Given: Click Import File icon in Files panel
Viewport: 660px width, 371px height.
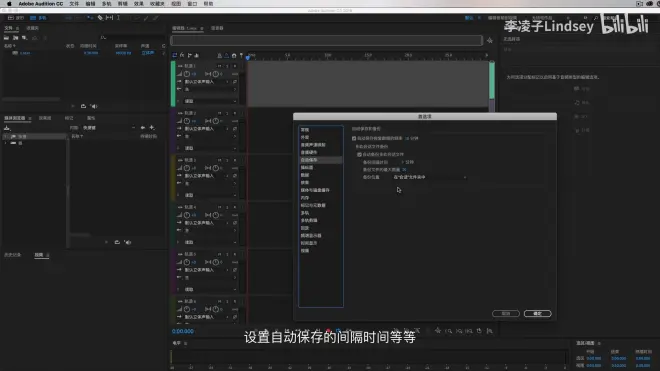Looking at the screenshot, I should pos(16,38).
